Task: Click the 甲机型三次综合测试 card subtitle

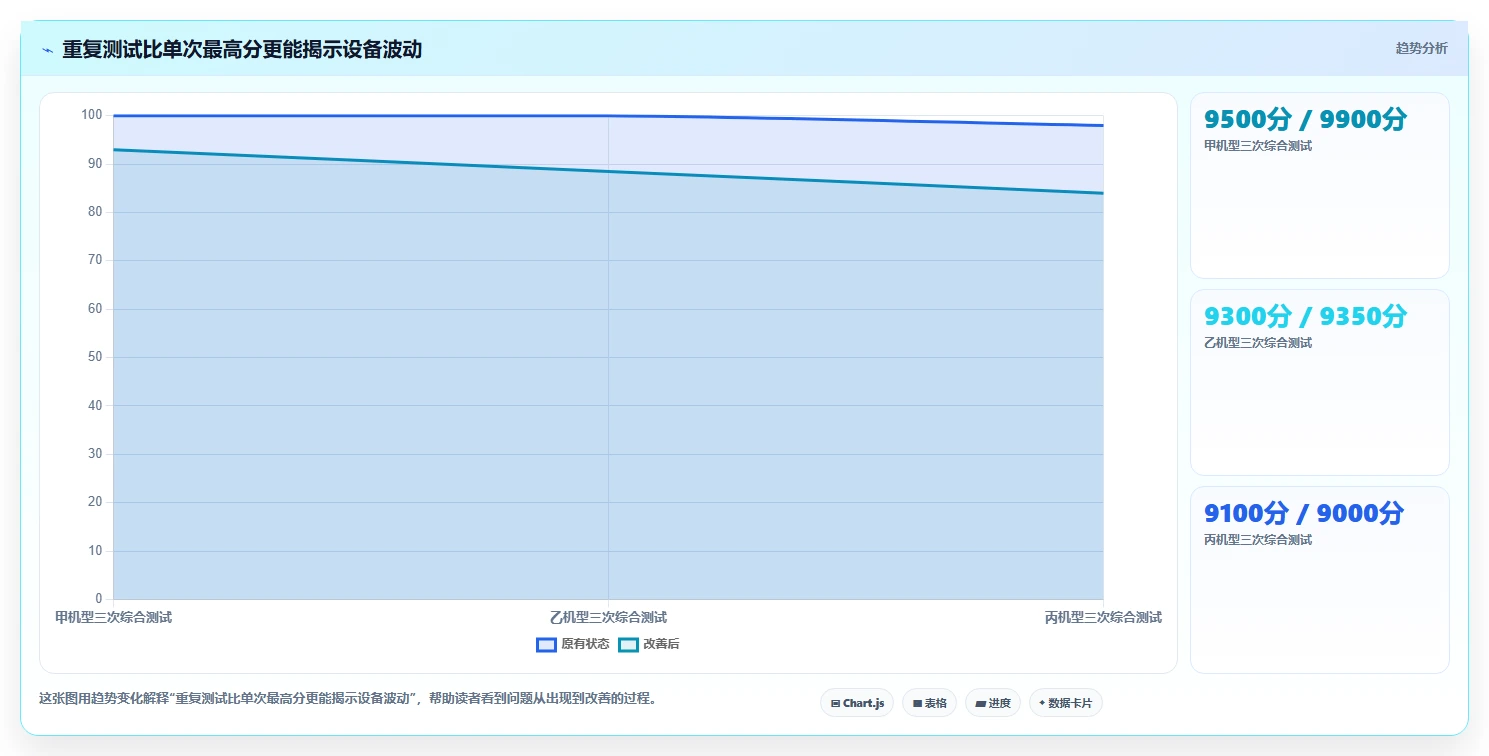Action: click(x=1258, y=146)
